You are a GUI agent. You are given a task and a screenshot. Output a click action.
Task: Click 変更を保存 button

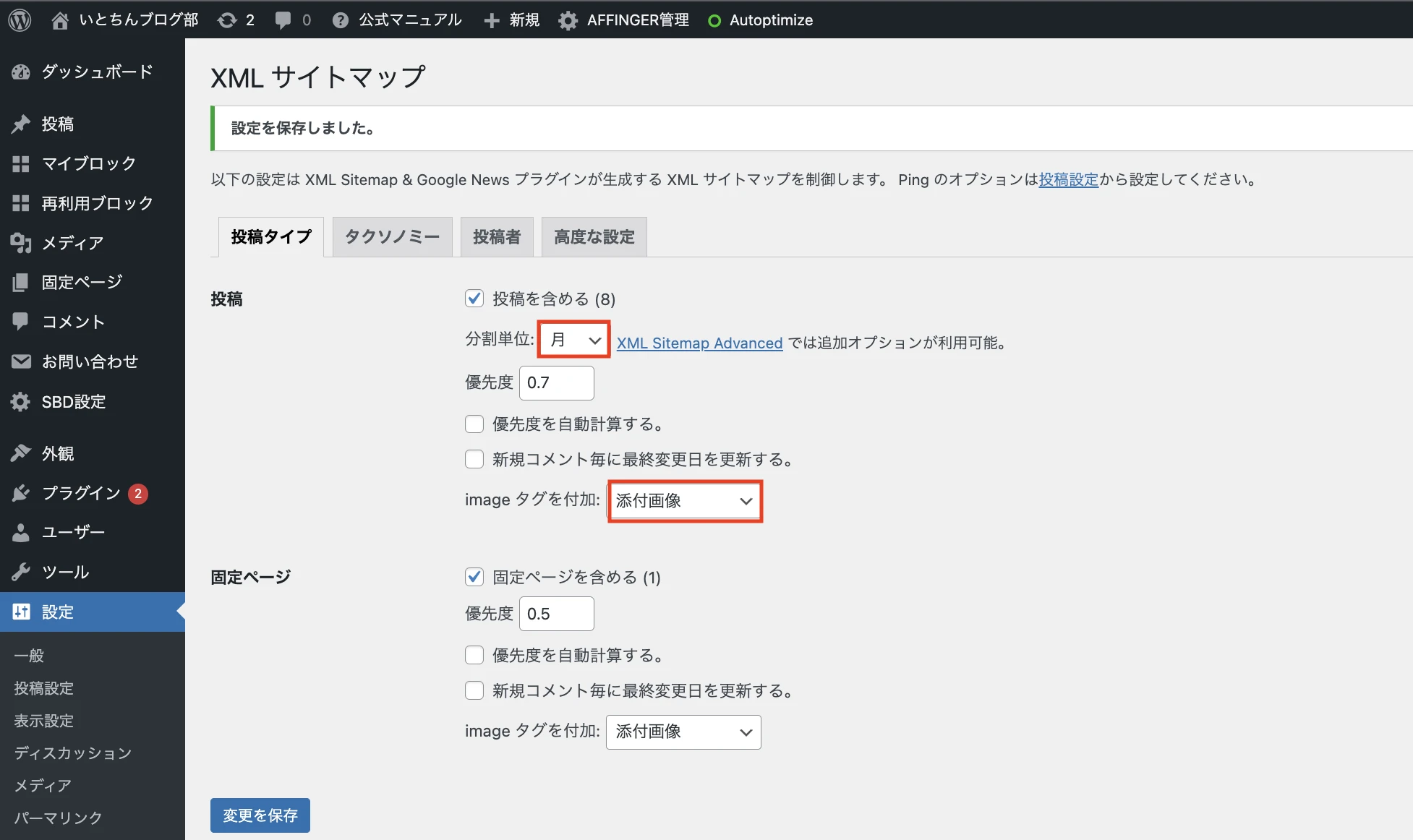[x=260, y=815]
